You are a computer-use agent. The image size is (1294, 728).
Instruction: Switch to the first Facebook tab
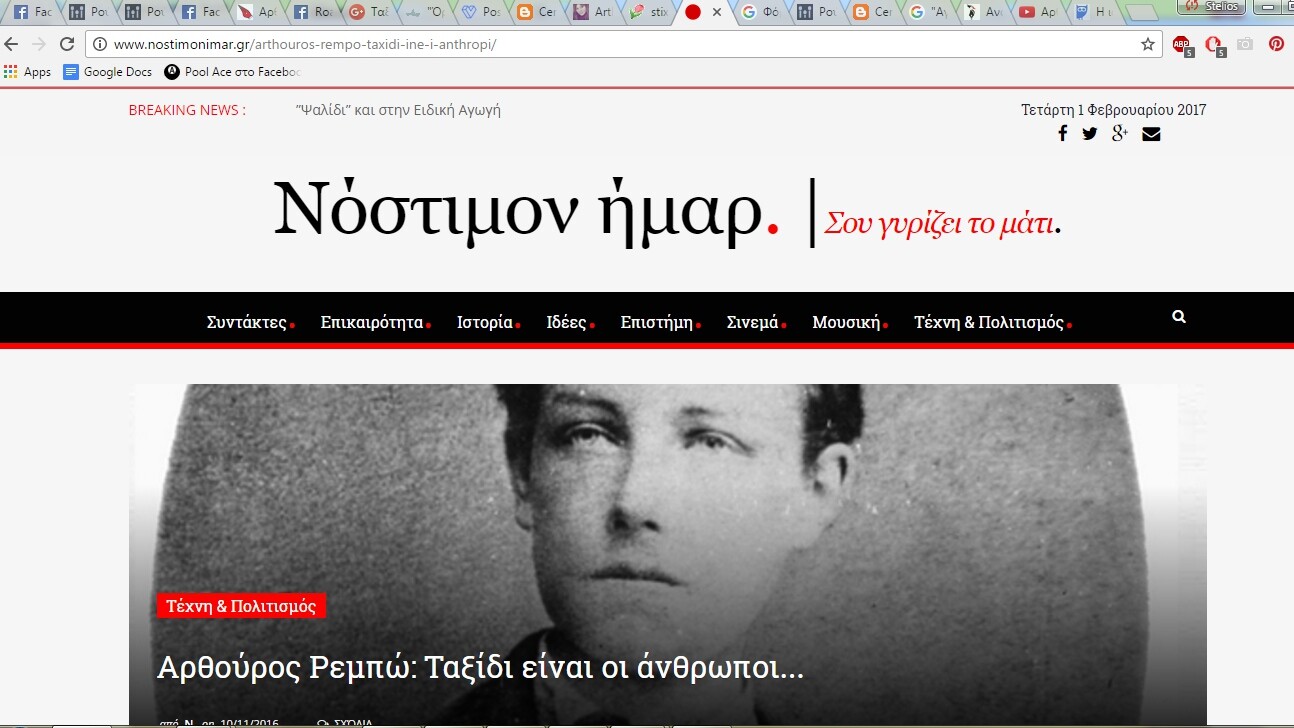click(x=31, y=12)
